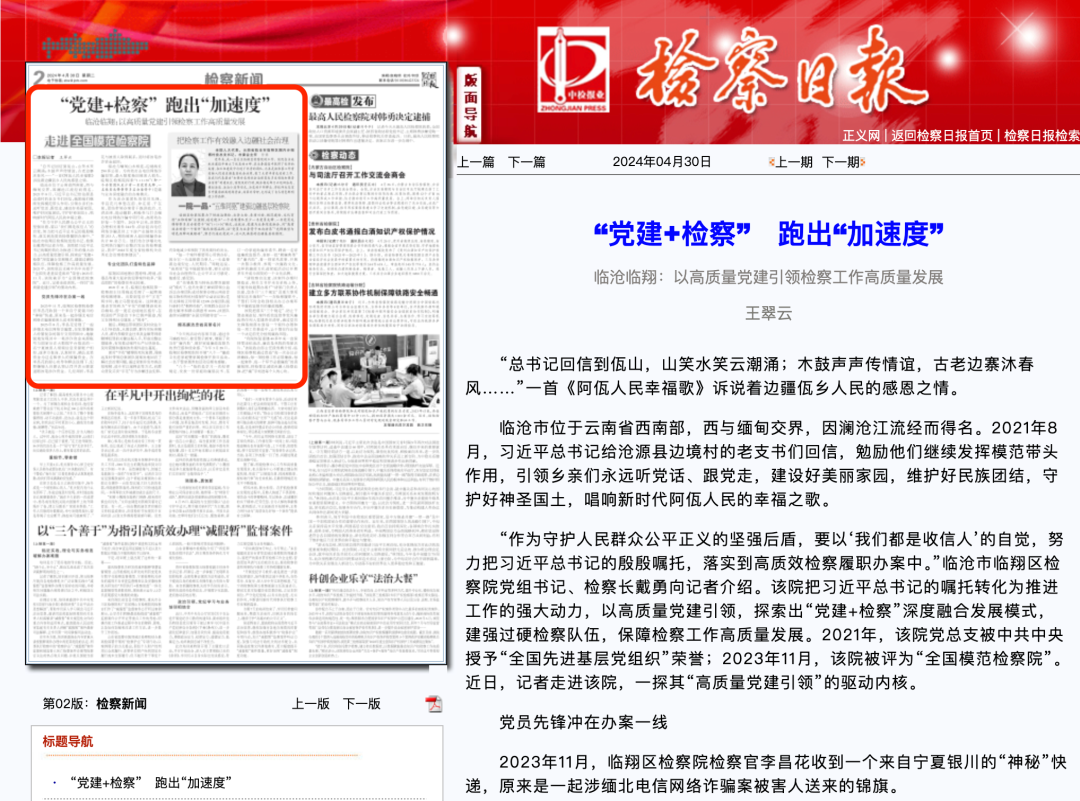The image size is (1080, 801).
Task: Go to the next article via 下一篇
Action: tap(528, 160)
